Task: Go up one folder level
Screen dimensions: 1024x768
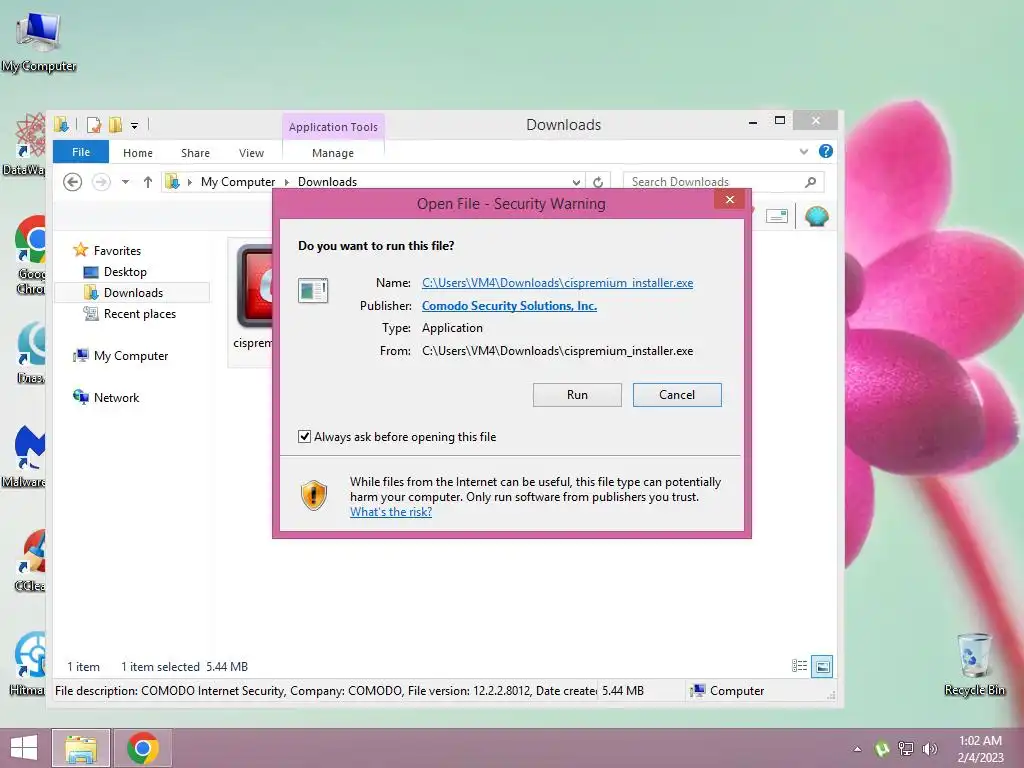Action: (148, 182)
